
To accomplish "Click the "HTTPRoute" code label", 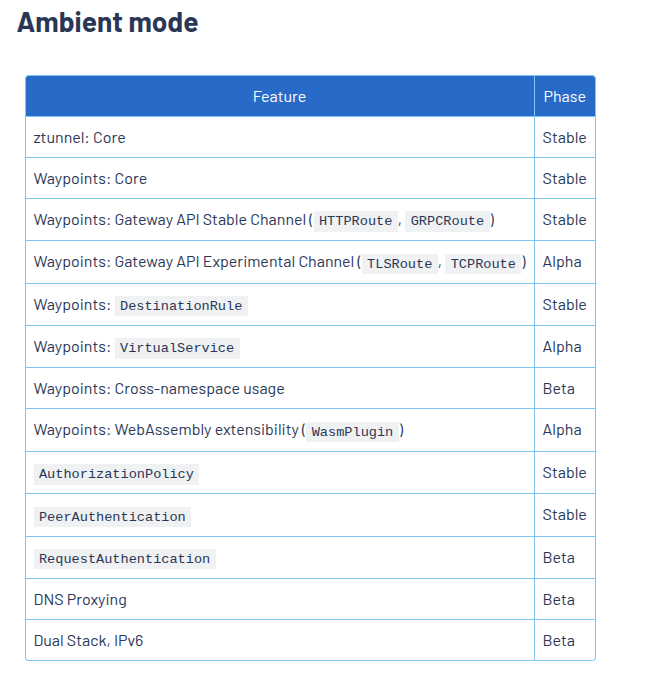I will pos(356,221).
